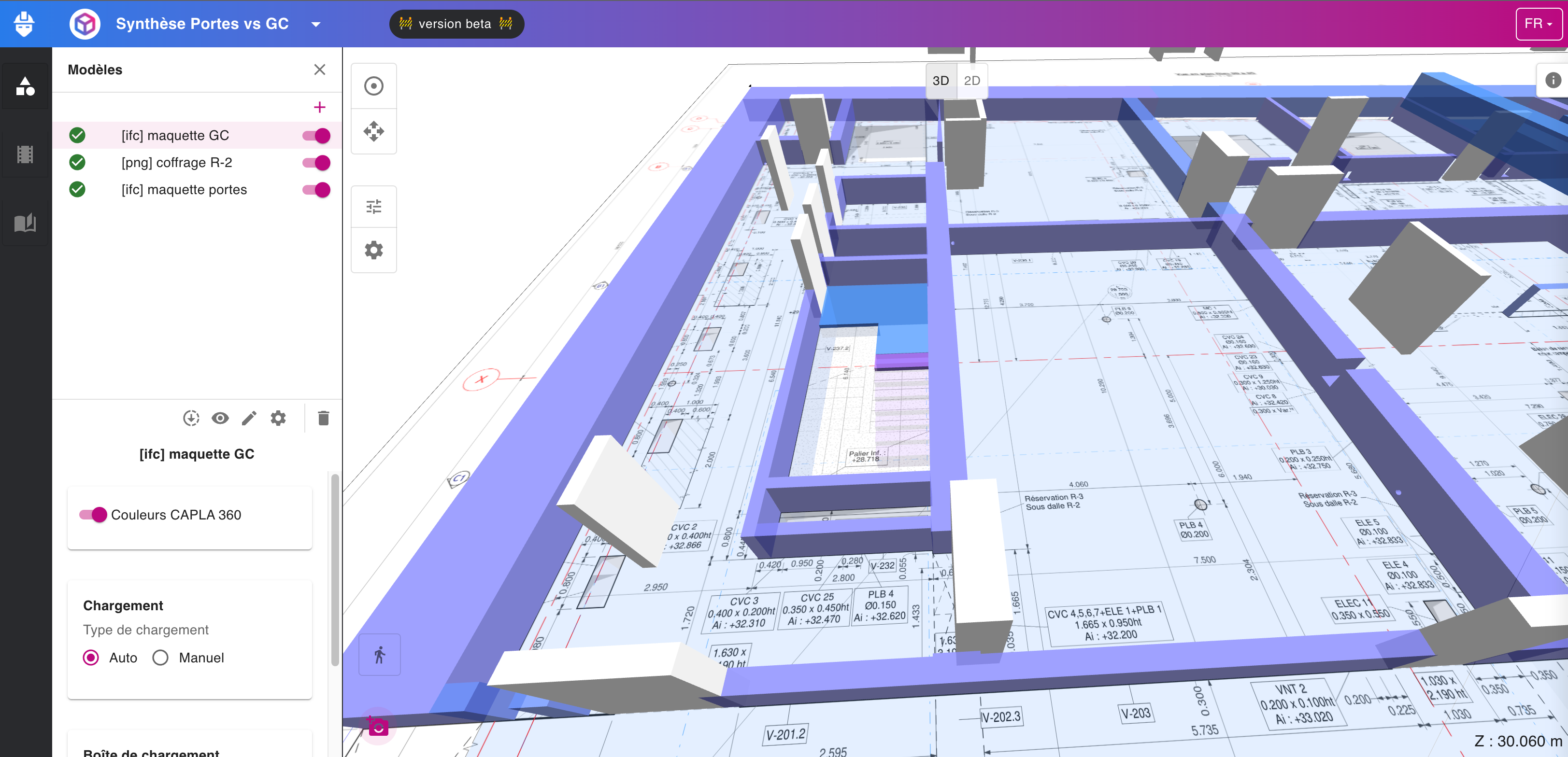The image size is (1568, 757).
Task: Click the eye visibility icon
Action: click(220, 418)
